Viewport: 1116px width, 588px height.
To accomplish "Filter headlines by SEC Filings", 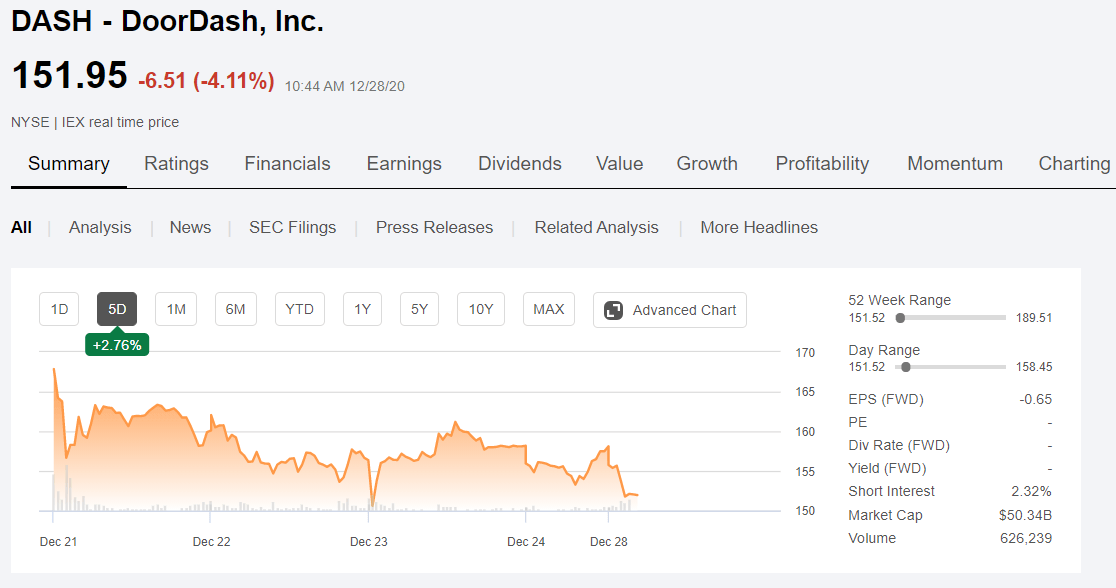I will pyautogui.click(x=293, y=228).
